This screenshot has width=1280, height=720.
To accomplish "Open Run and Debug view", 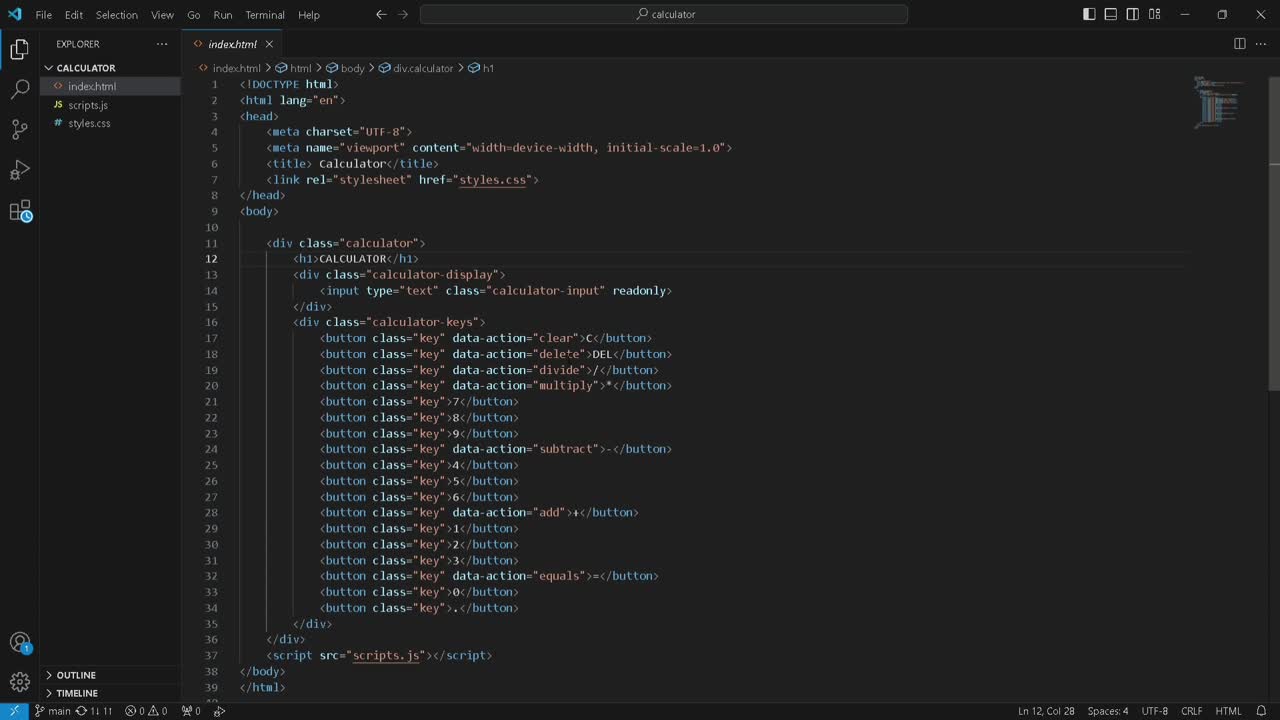I will [x=19, y=170].
